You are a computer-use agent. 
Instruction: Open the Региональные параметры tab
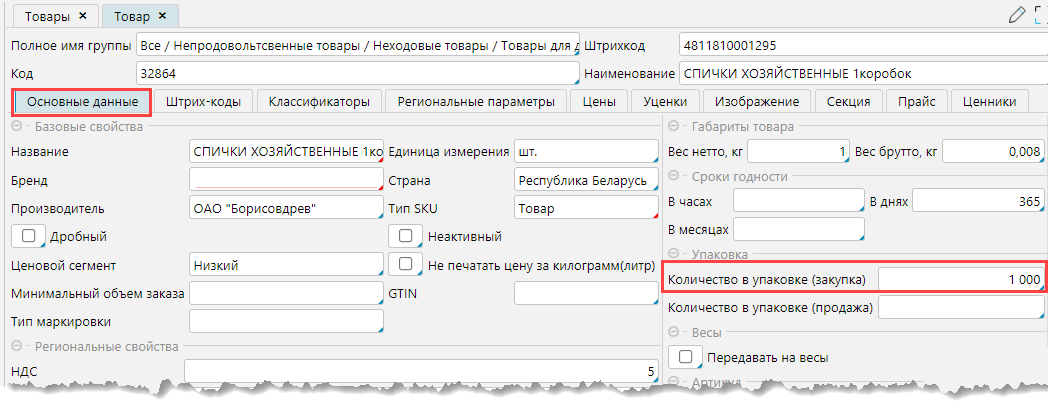[x=475, y=101]
